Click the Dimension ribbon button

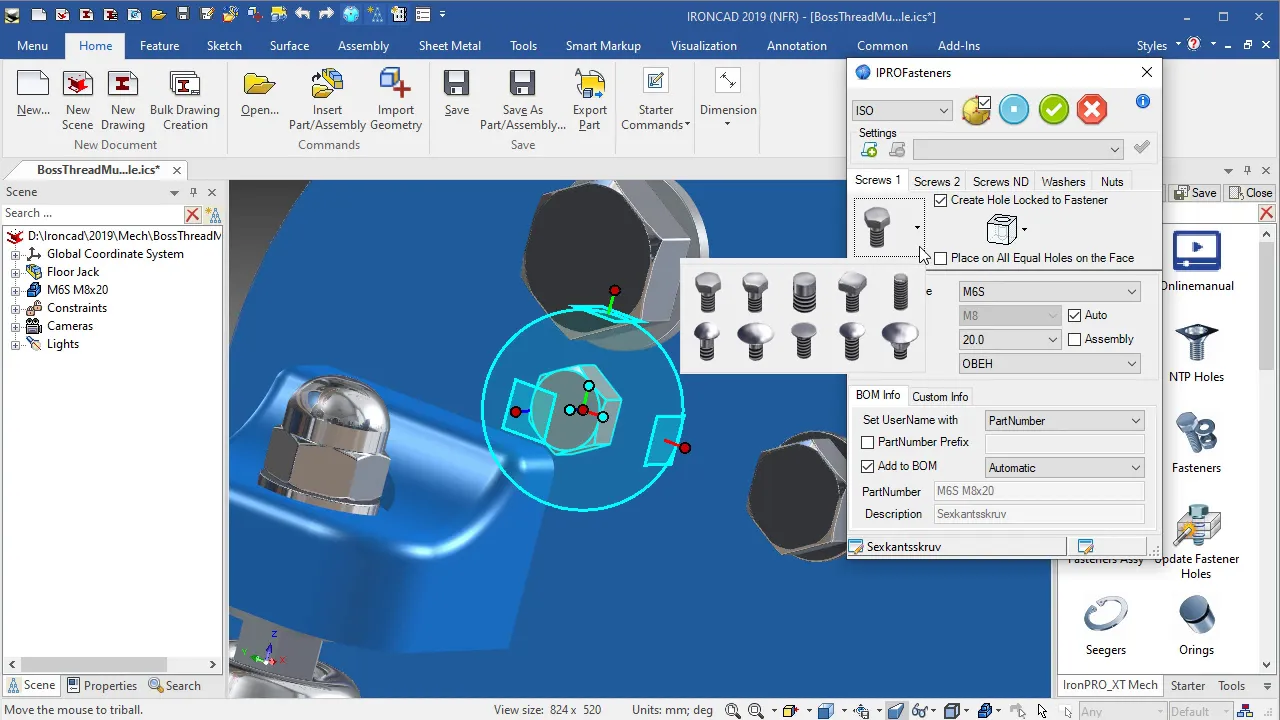pyautogui.click(x=727, y=98)
